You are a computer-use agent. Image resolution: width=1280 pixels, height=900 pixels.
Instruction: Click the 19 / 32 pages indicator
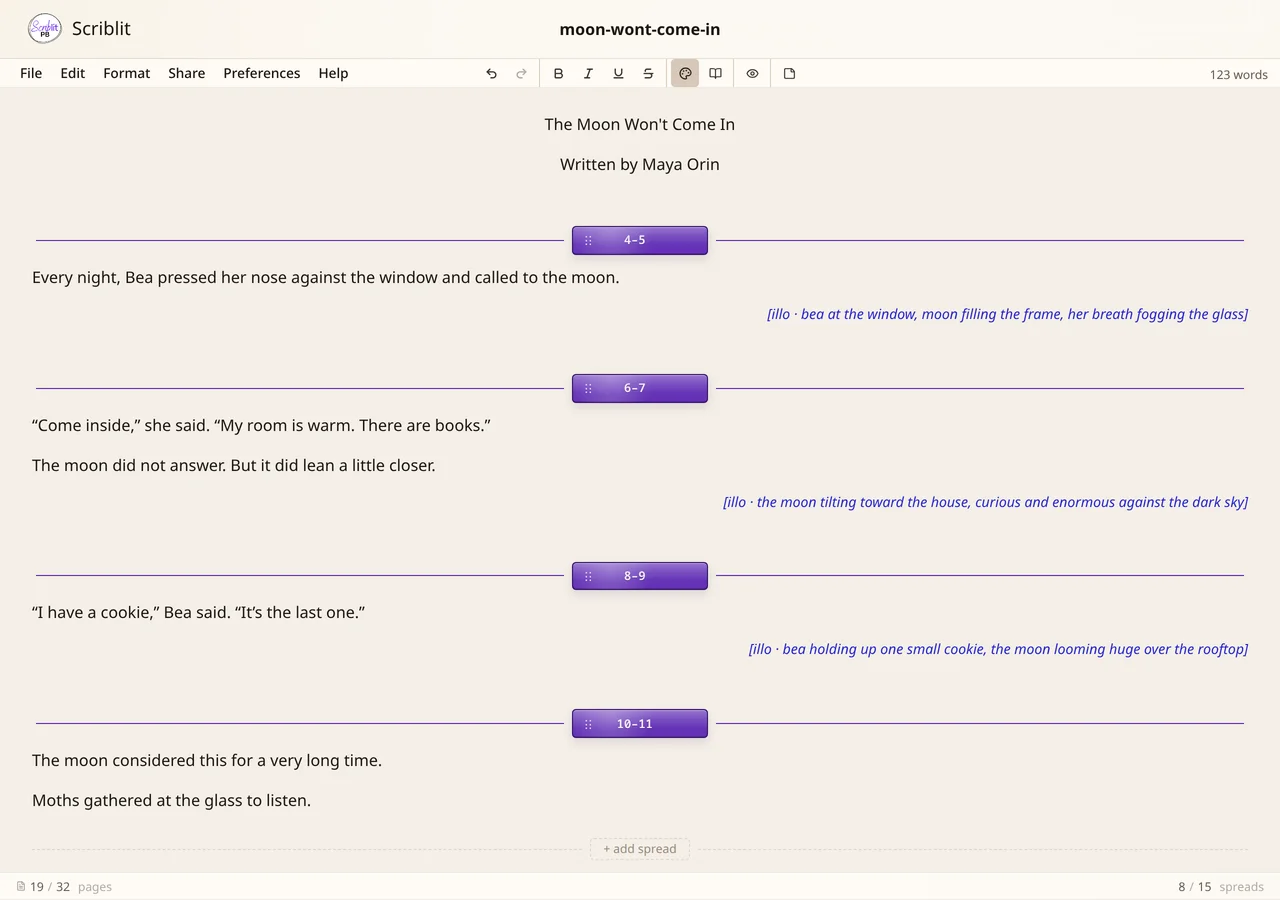[65, 886]
